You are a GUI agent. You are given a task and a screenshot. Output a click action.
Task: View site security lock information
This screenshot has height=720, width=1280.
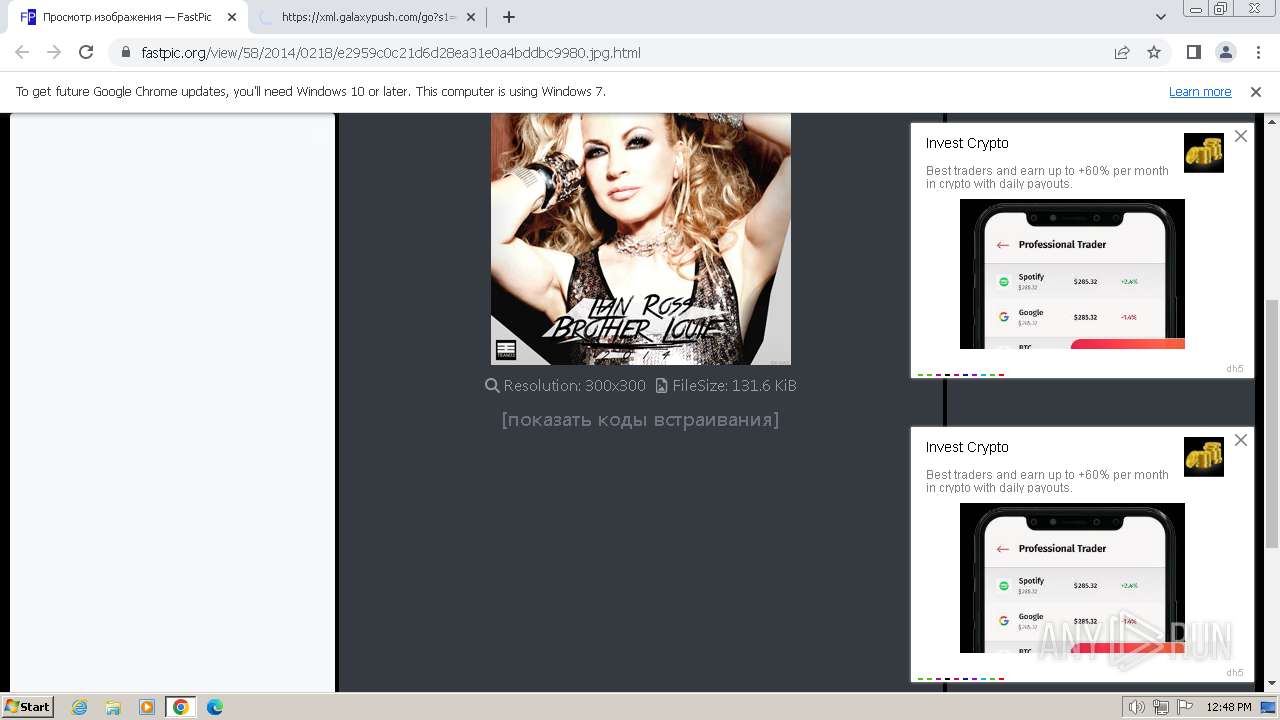tap(126, 53)
